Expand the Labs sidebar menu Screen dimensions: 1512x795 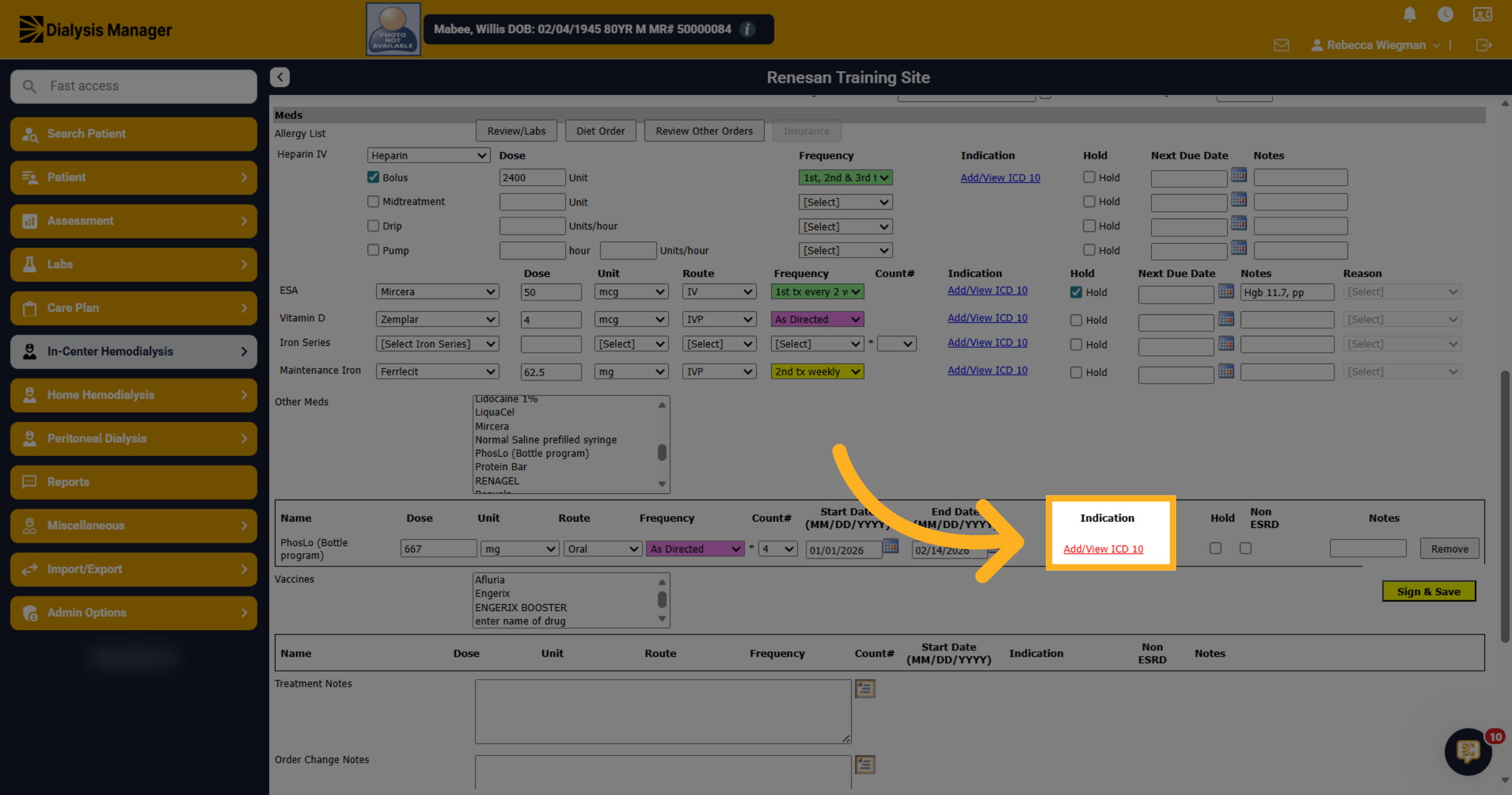click(x=134, y=265)
